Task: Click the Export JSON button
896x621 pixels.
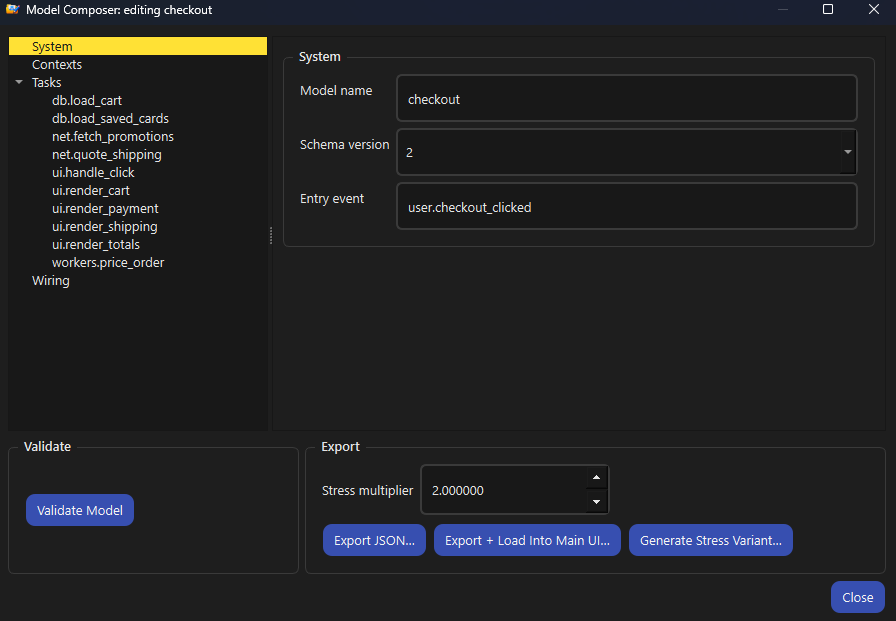Action: [x=374, y=540]
